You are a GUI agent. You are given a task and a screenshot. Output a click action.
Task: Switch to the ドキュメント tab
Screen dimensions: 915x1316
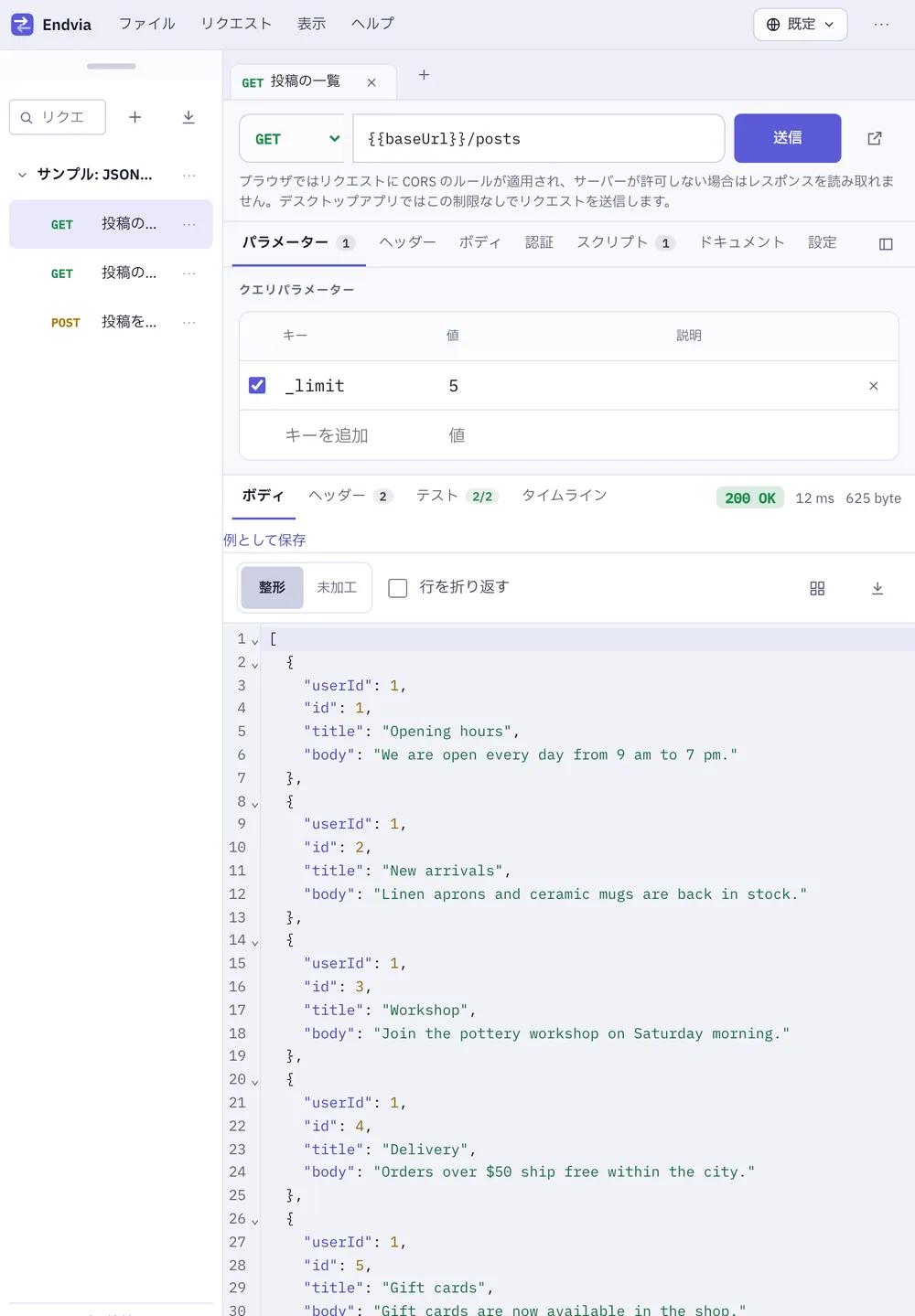pyautogui.click(x=742, y=242)
